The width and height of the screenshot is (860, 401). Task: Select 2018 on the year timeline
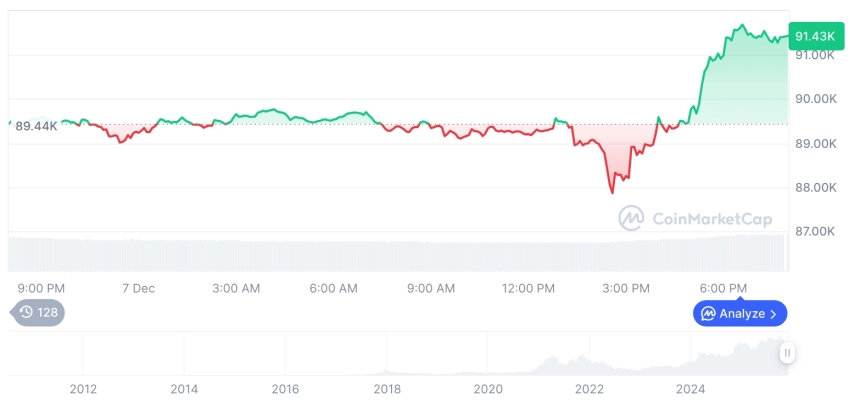coord(387,389)
